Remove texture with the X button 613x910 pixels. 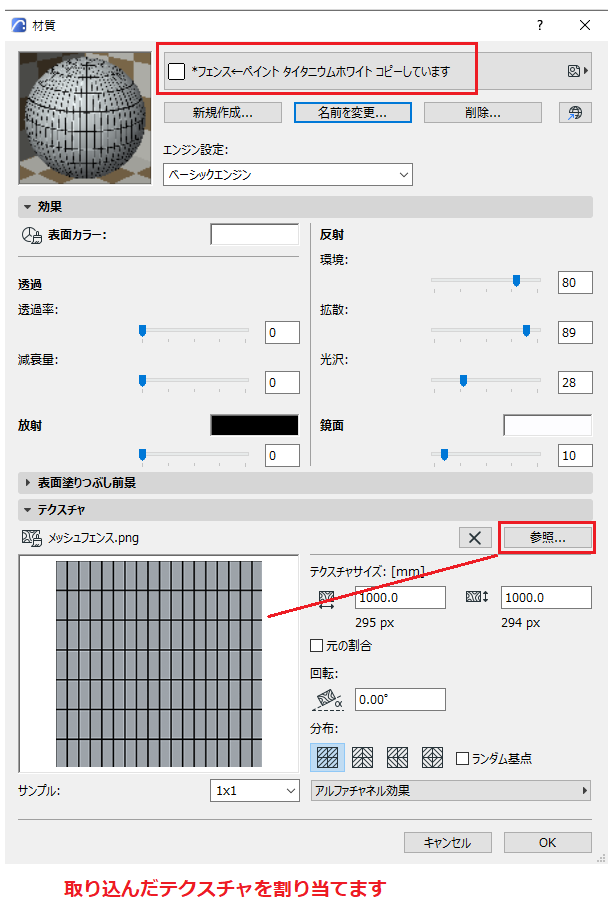pos(475,538)
